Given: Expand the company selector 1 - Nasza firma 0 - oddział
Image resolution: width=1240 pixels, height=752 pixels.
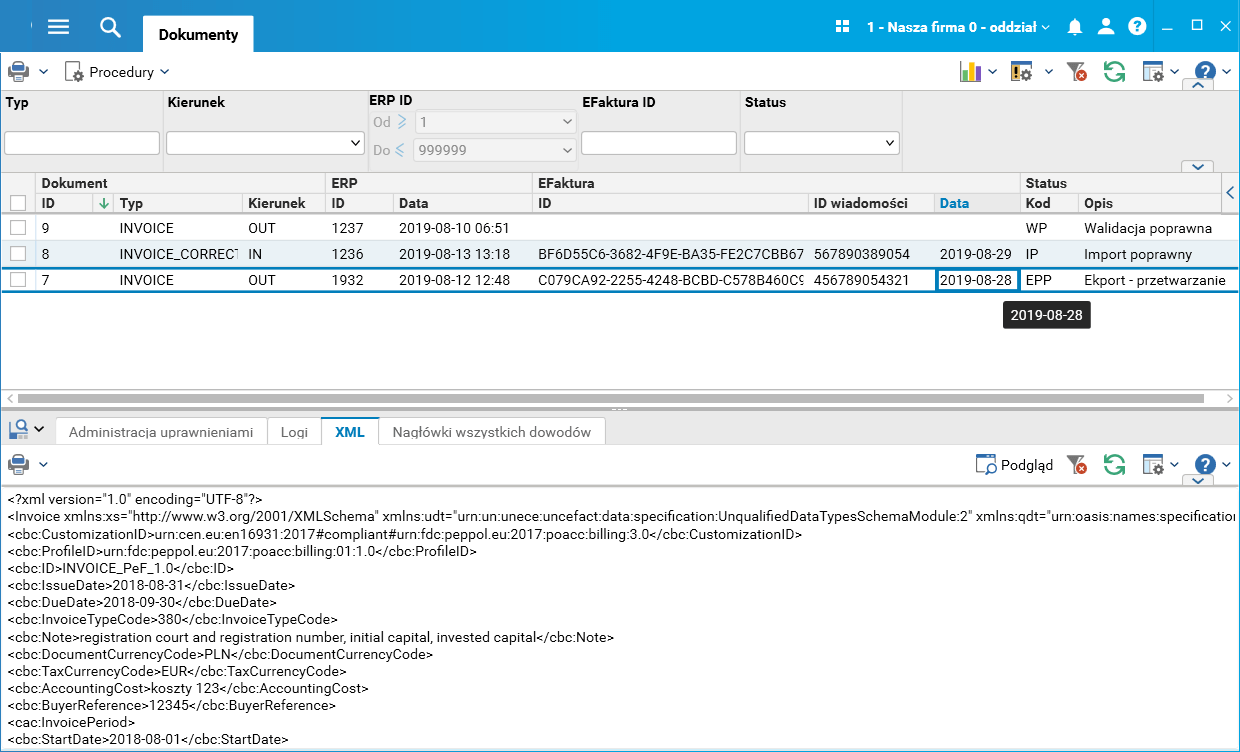Looking at the screenshot, I should coord(958,27).
